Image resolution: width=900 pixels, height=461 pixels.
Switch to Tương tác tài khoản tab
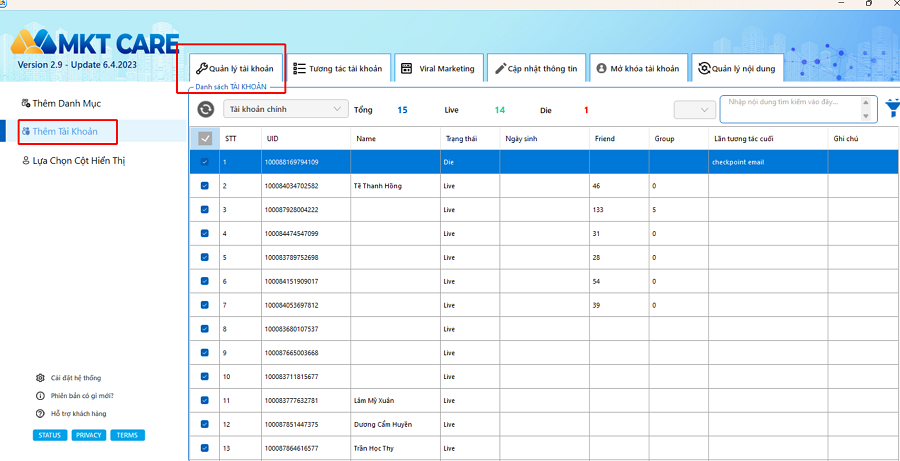pos(338,69)
